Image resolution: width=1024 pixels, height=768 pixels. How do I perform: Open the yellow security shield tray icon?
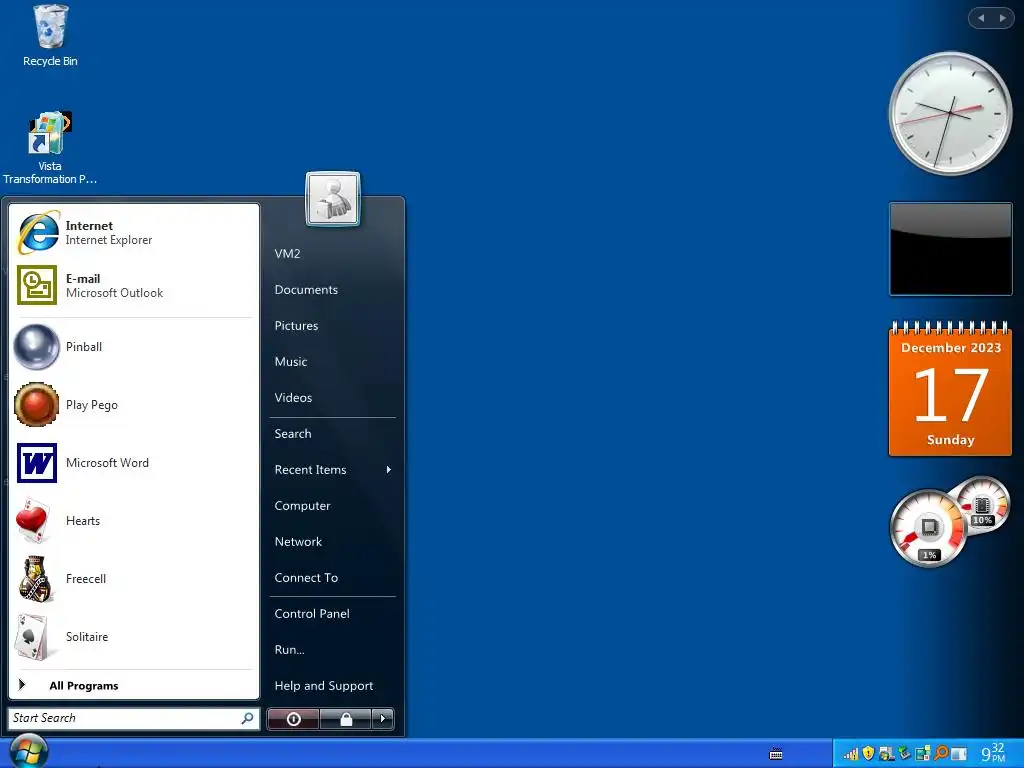868,754
